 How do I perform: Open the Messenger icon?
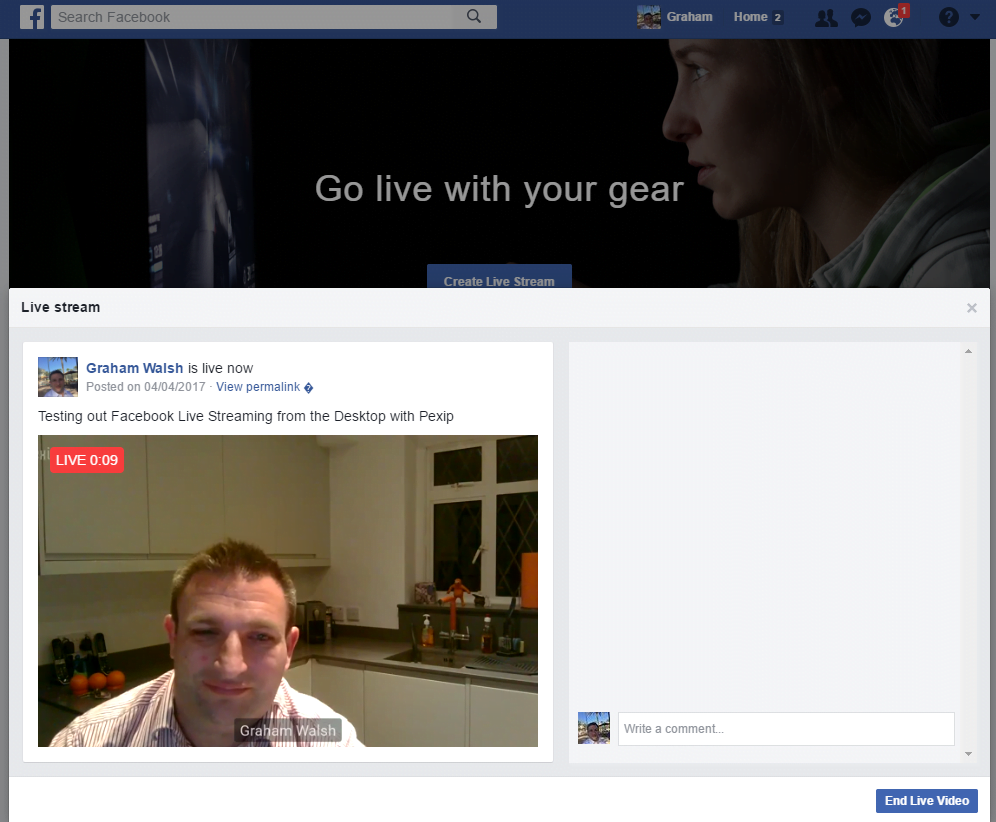861,17
